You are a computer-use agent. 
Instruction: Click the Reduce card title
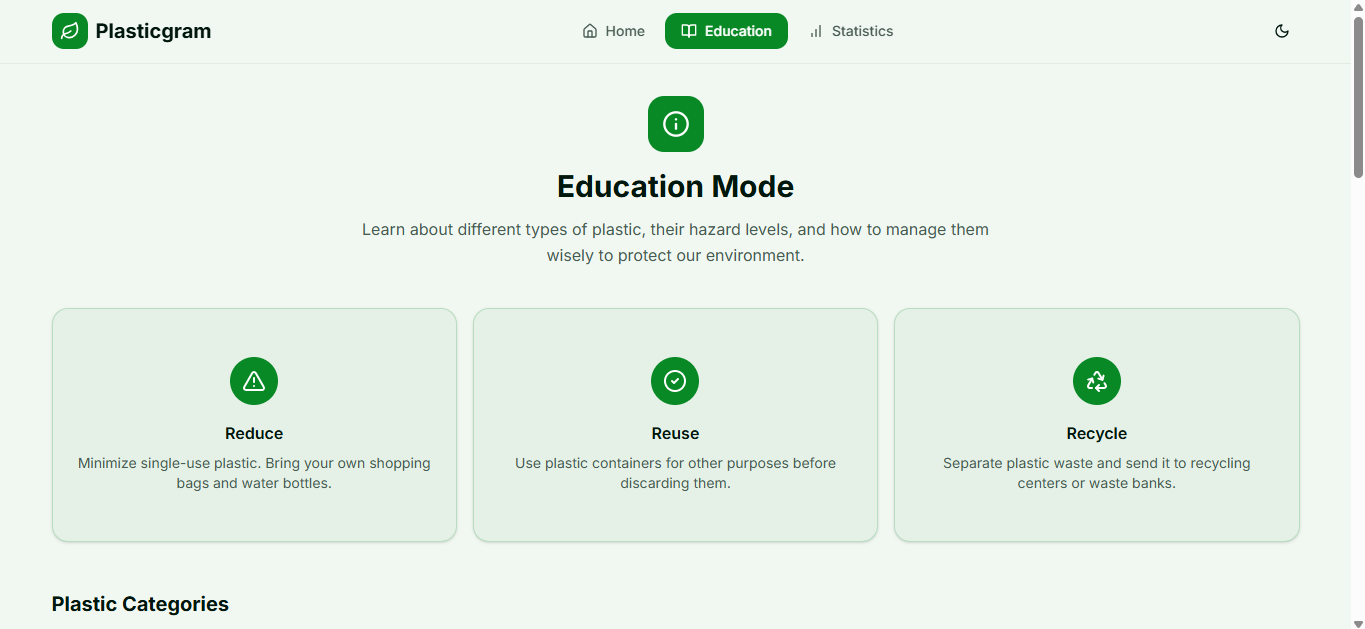254,433
